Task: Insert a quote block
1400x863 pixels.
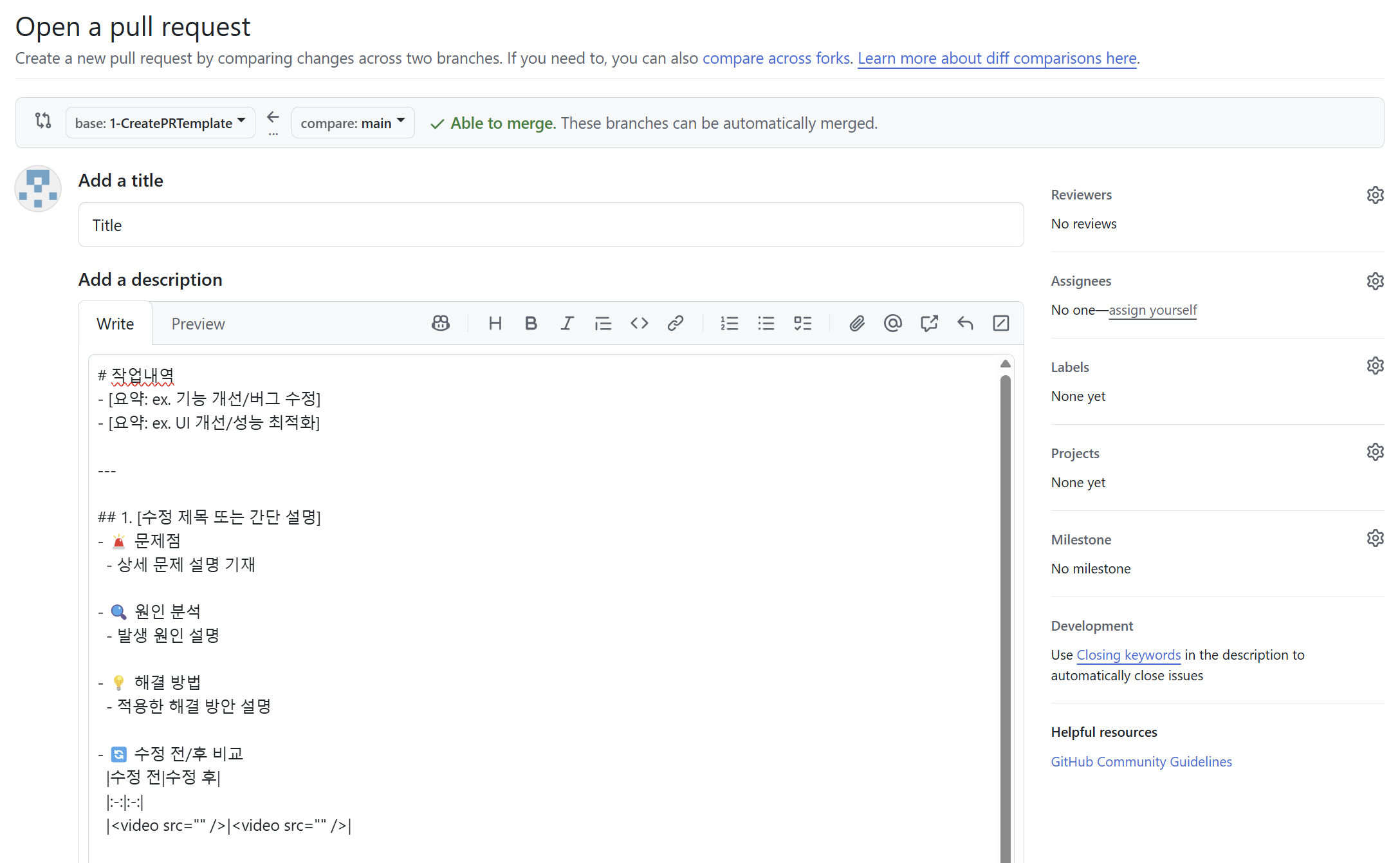Action: click(603, 323)
